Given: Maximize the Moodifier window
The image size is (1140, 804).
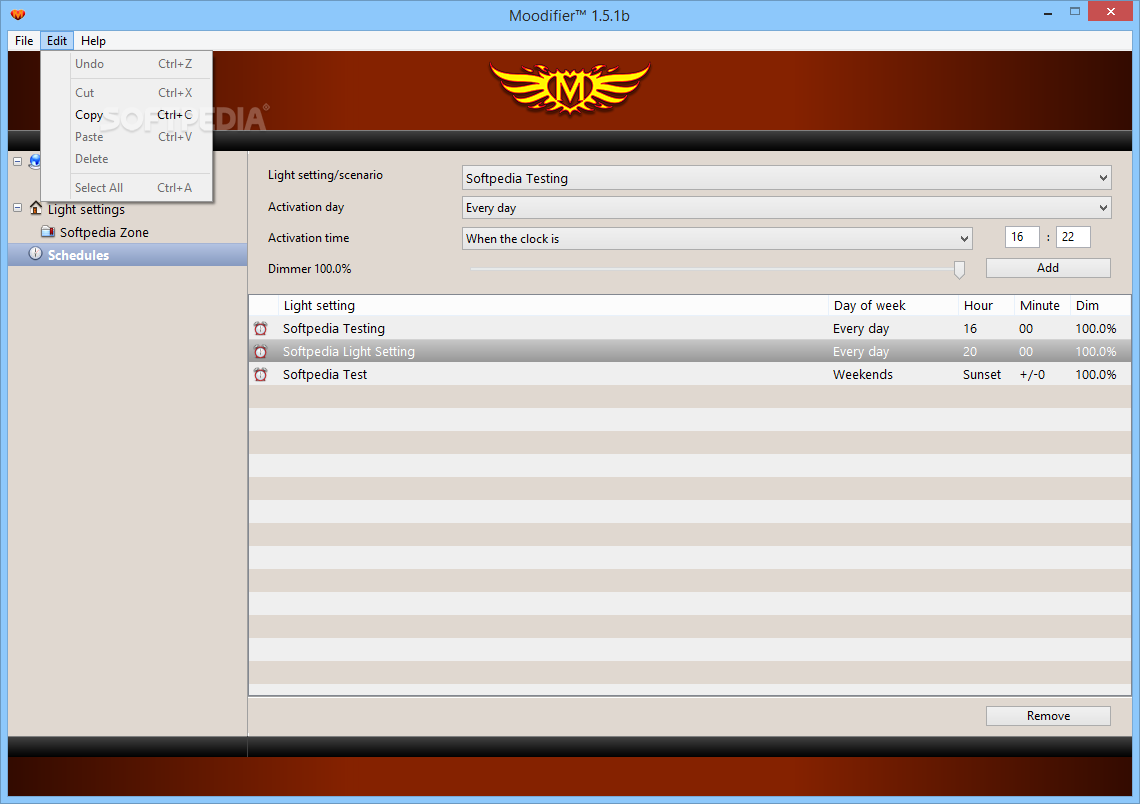Looking at the screenshot, I should tap(1075, 12).
